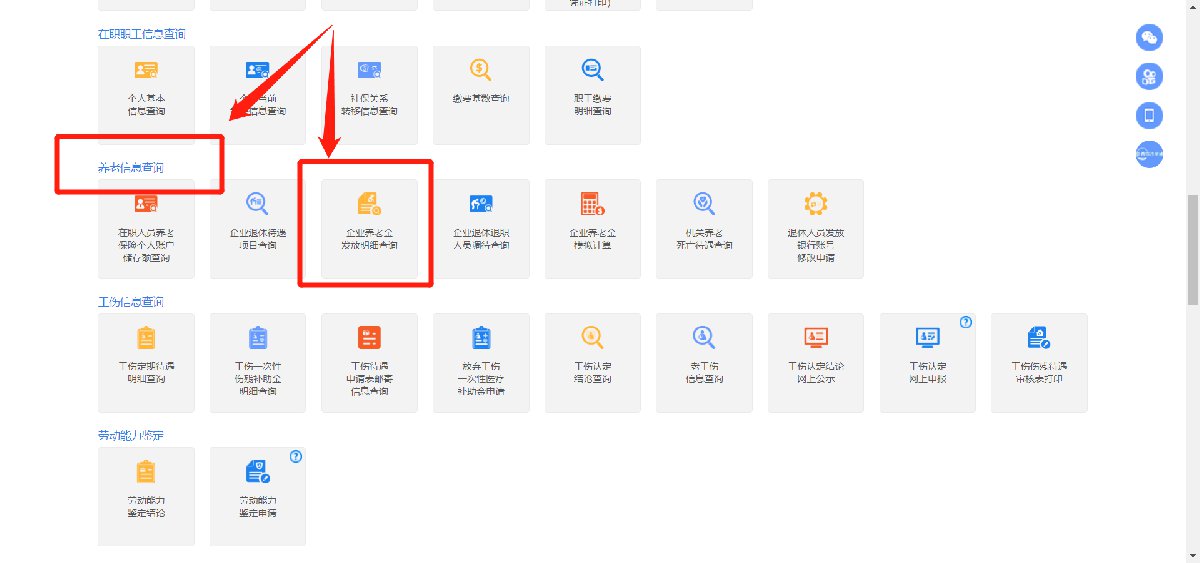Open 退休人员发放银行账户修改申请 gear tile
The image size is (1200, 563).
pos(816,227)
